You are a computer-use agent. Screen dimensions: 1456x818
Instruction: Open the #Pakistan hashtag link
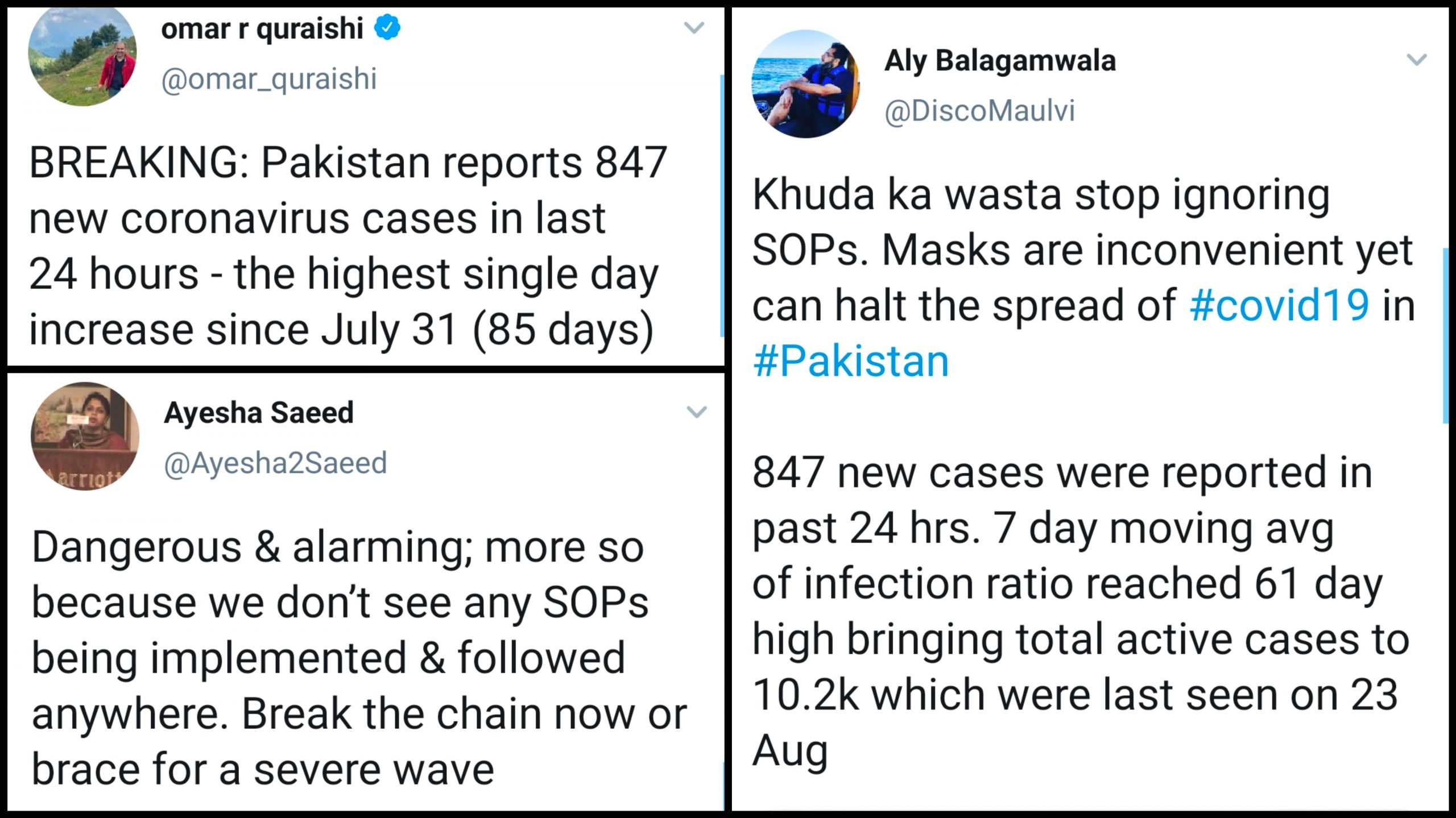click(x=851, y=361)
